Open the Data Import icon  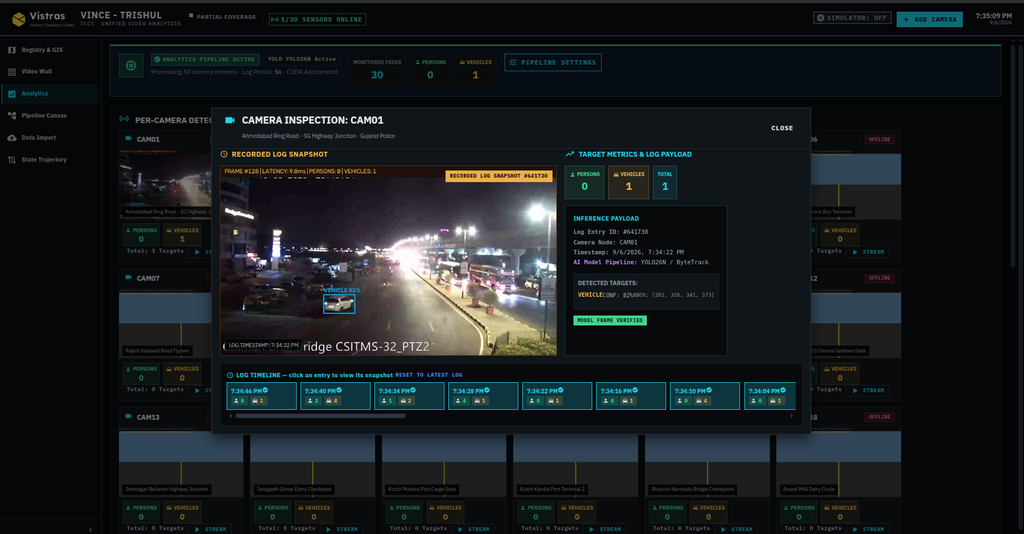pyautogui.click(x=12, y=138)
